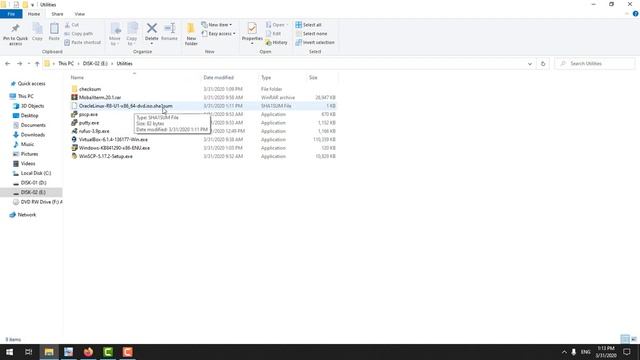
Task: Go back with the Back arrow
Action: (7, 64)
